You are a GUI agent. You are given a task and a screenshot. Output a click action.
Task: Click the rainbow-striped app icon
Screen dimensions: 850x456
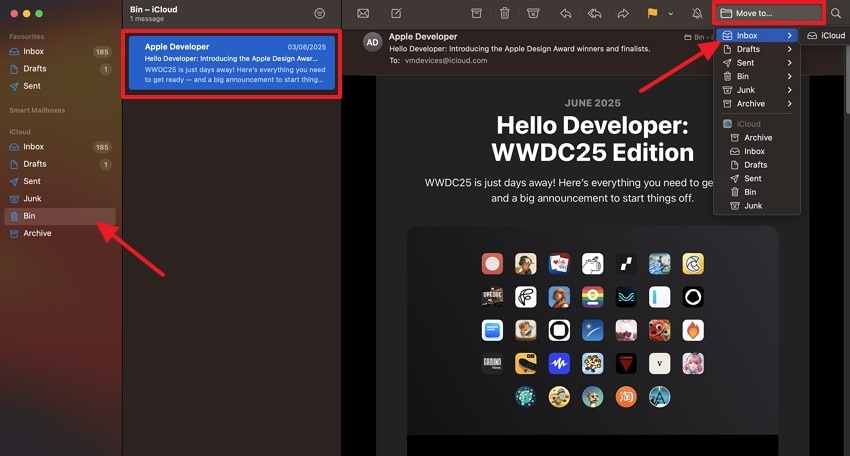[x=593, y=297]
